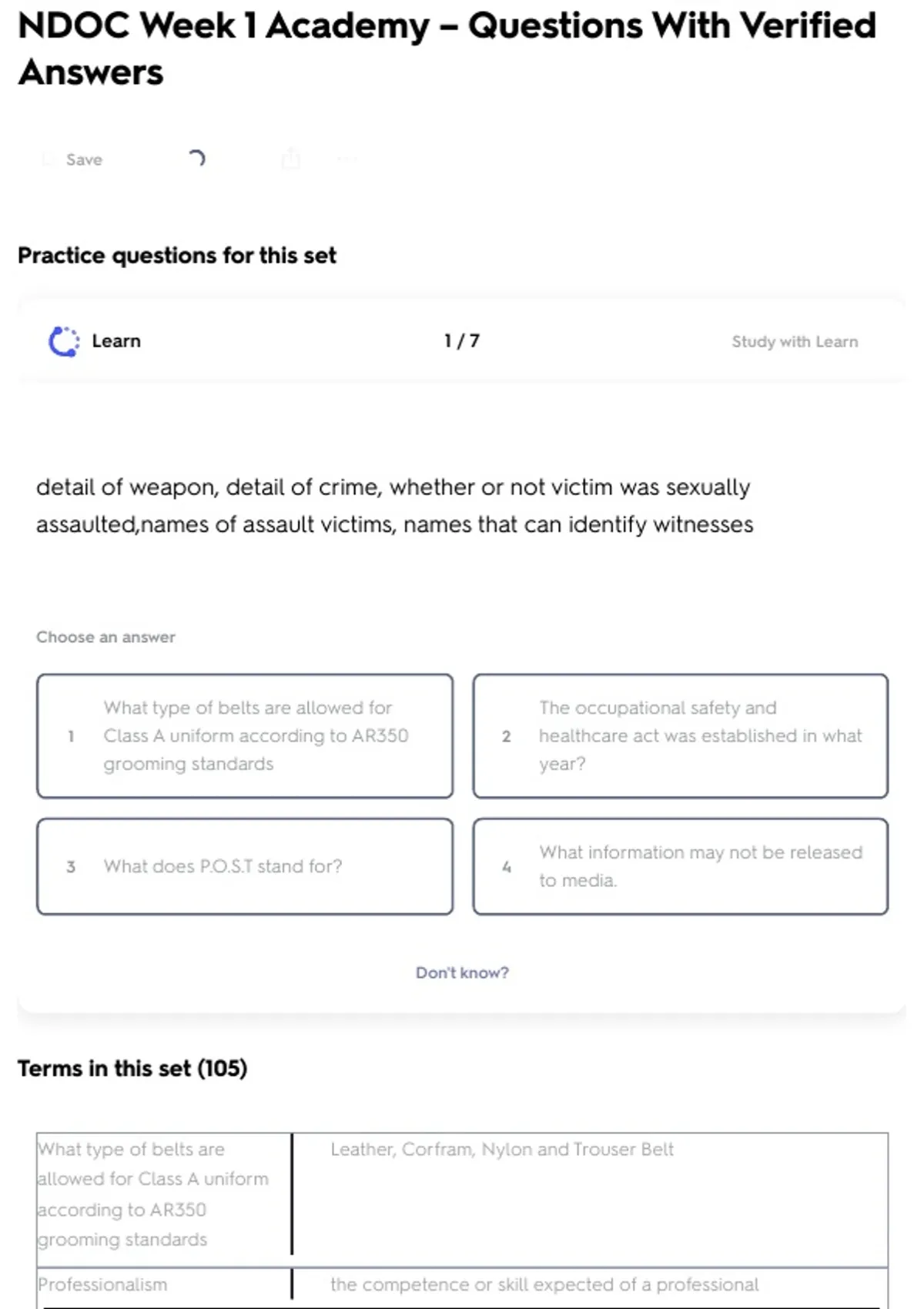This screenshot has height=1309, width=924.
Task: Click the Learn label
Action: (116, 341)
